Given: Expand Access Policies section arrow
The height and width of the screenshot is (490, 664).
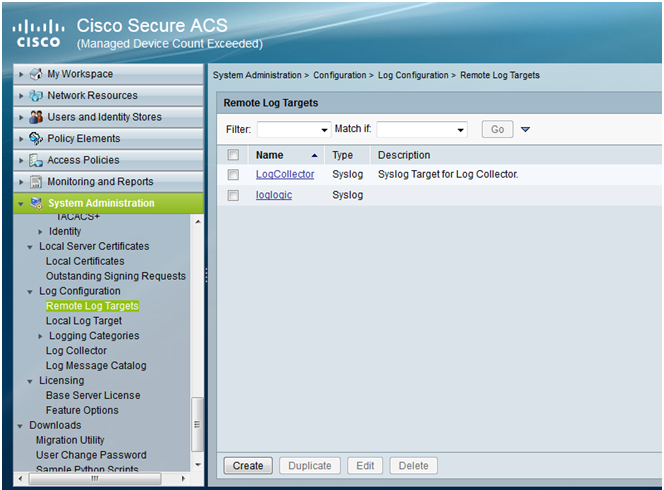Looking at the screenshot, I should point(21,161).
